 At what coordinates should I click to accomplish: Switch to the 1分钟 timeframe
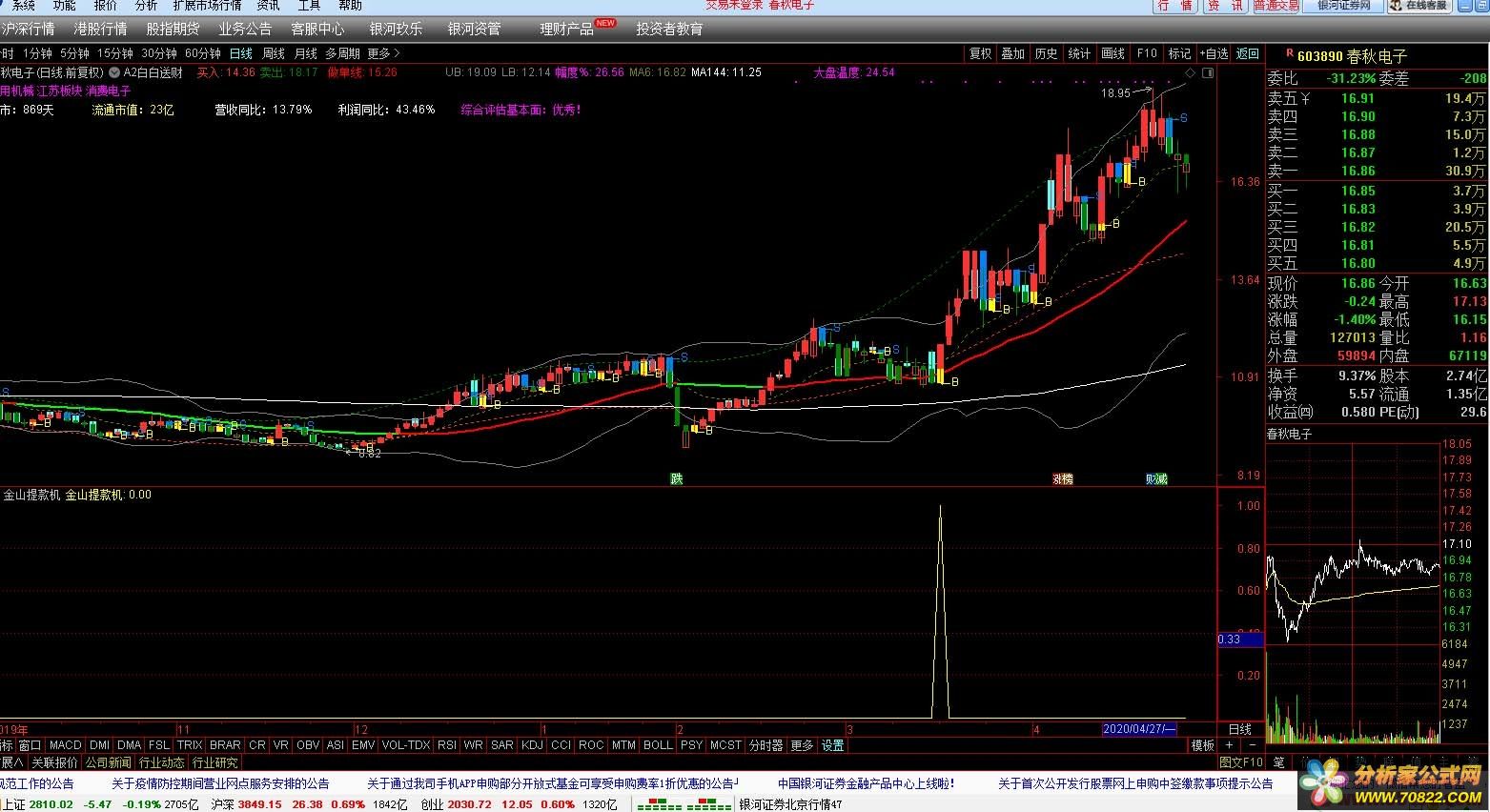[x=37, y=53]
